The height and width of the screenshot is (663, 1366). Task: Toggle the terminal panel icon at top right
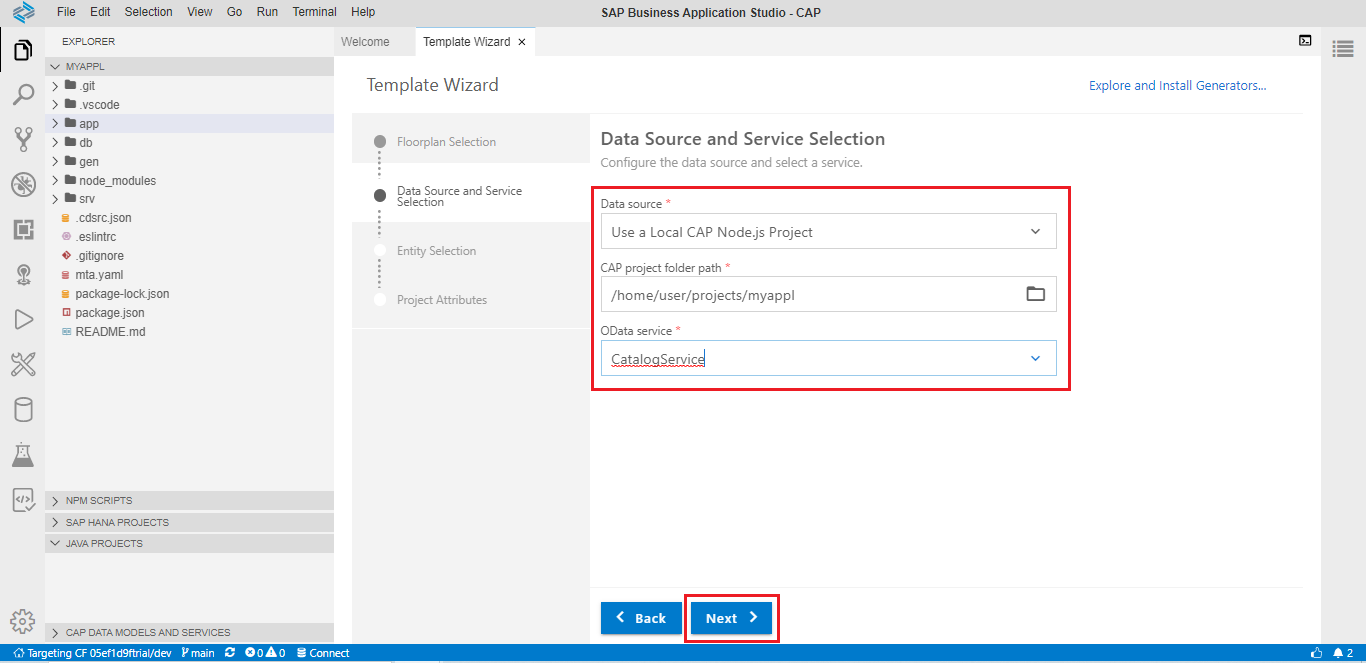pyautogui.click(x=1305, y=41)
